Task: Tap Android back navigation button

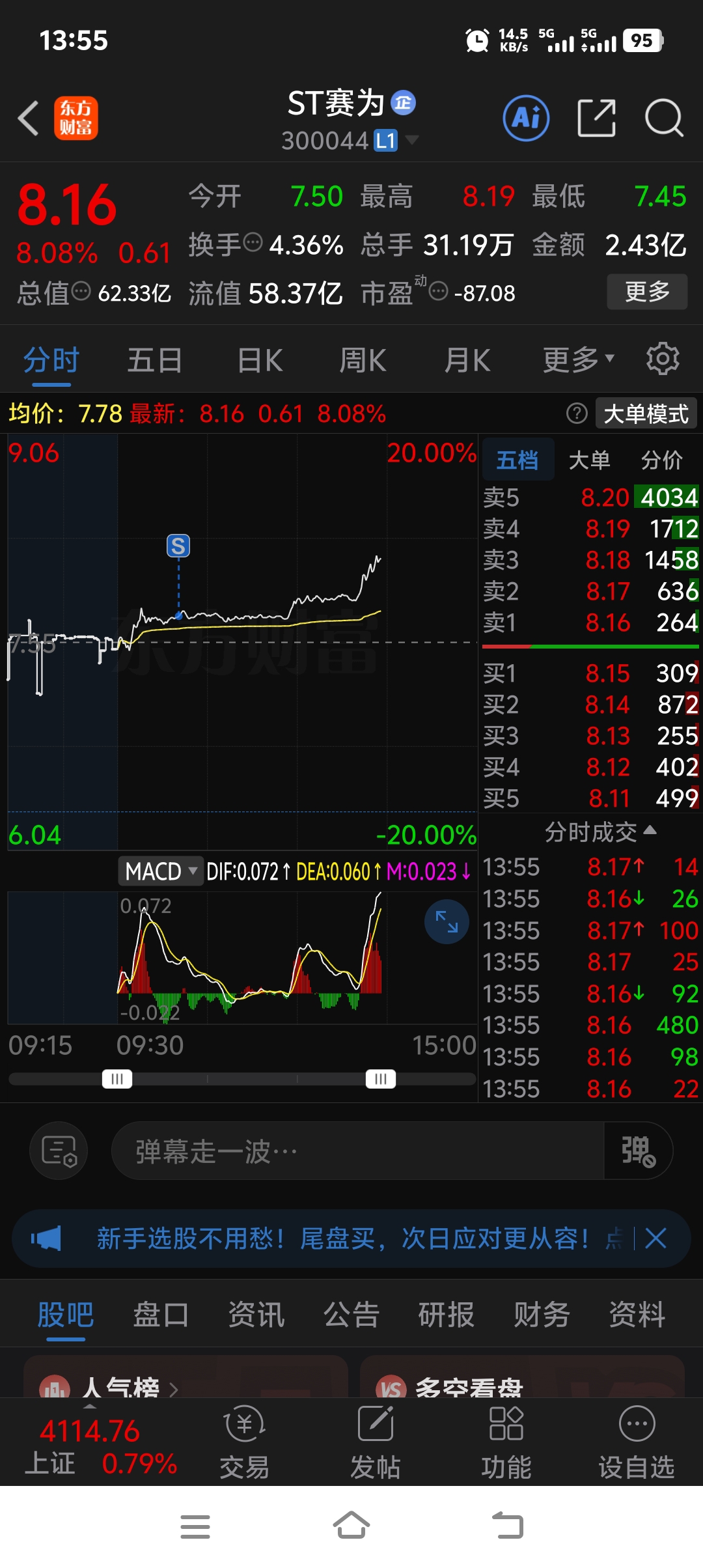Action: click(x=508, y=1526)
